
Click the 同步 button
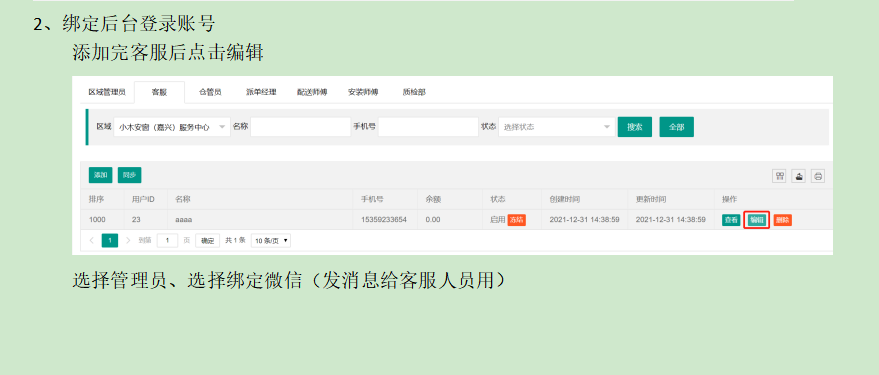pyautogui.click(x=129, y=175)
